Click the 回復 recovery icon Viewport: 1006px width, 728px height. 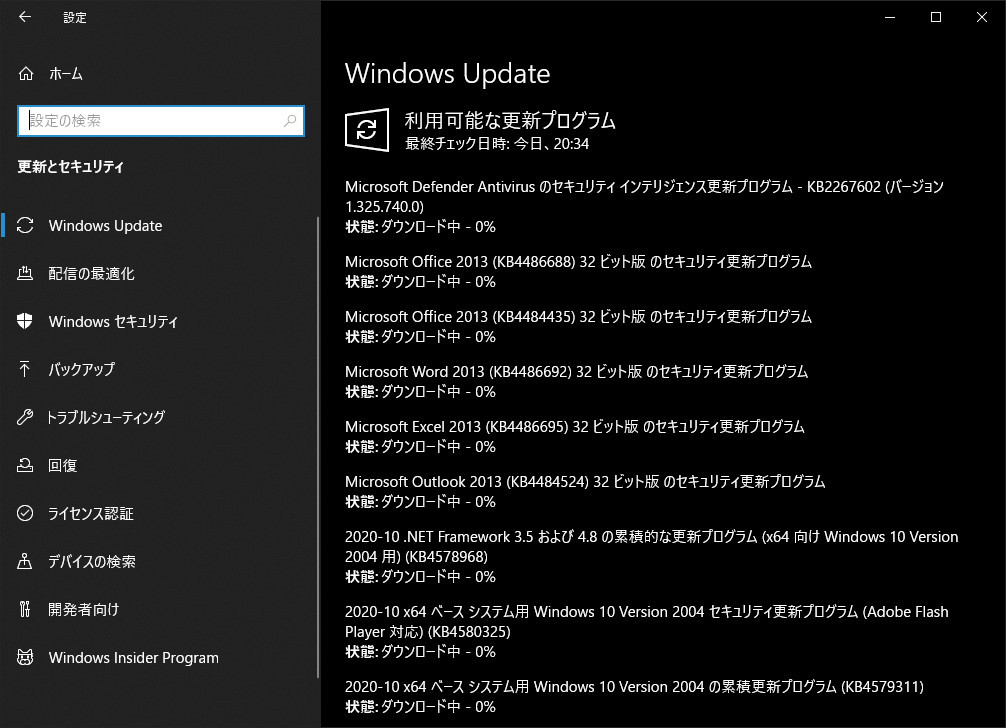25,465
